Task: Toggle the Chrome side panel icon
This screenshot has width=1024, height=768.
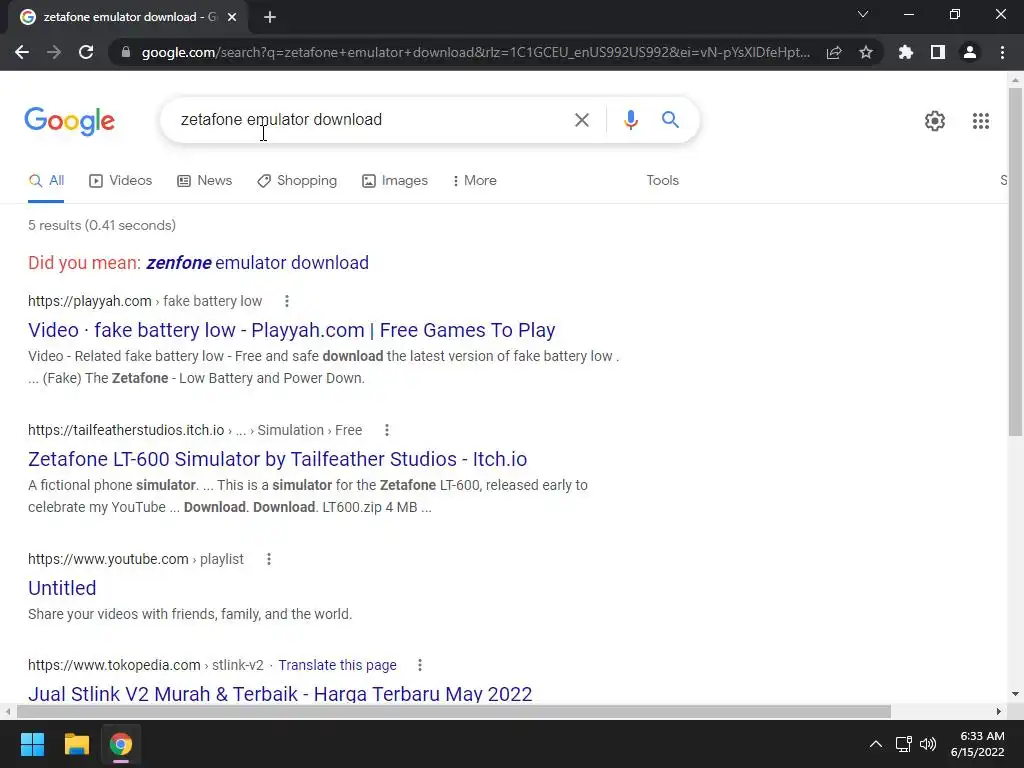Action: tap(938, 52)
